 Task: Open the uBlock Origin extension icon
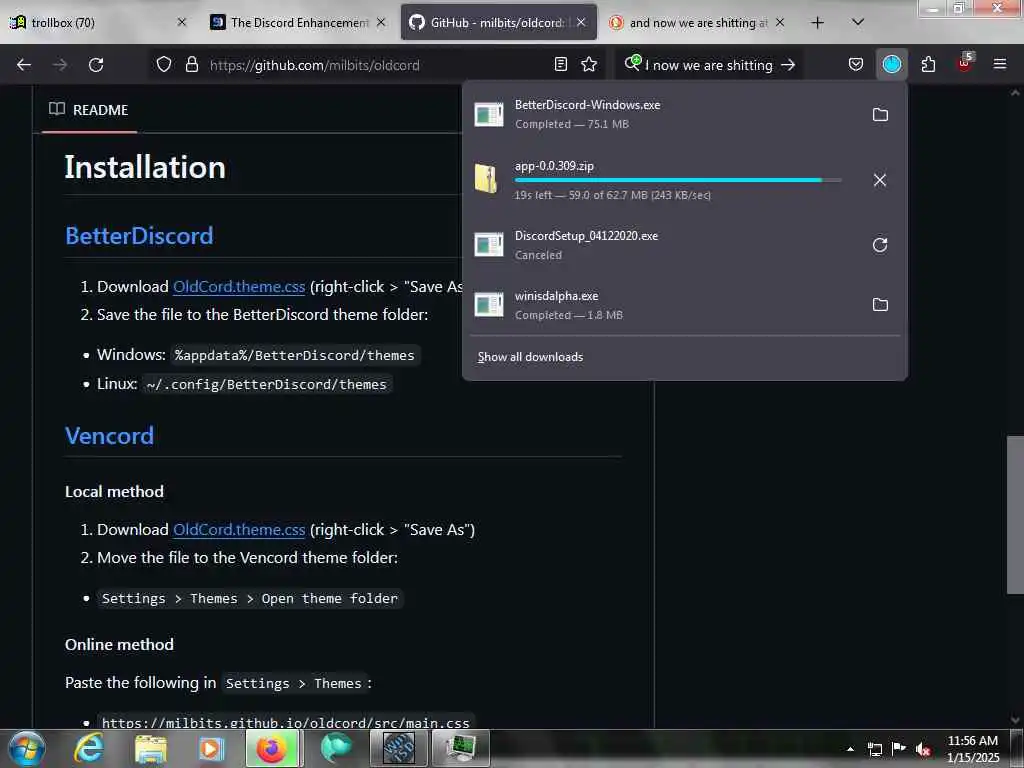click(965, 64)
